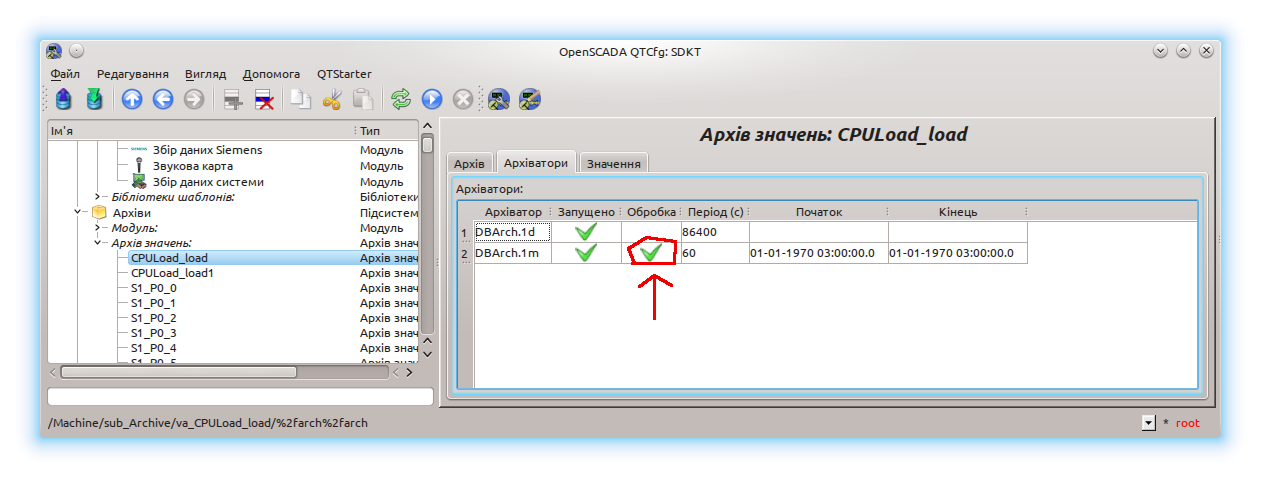Navigate back with the left arrow icon
The height and width of the screenshot is (478, 1261).
pyautogui.click(x=163, y=99)
